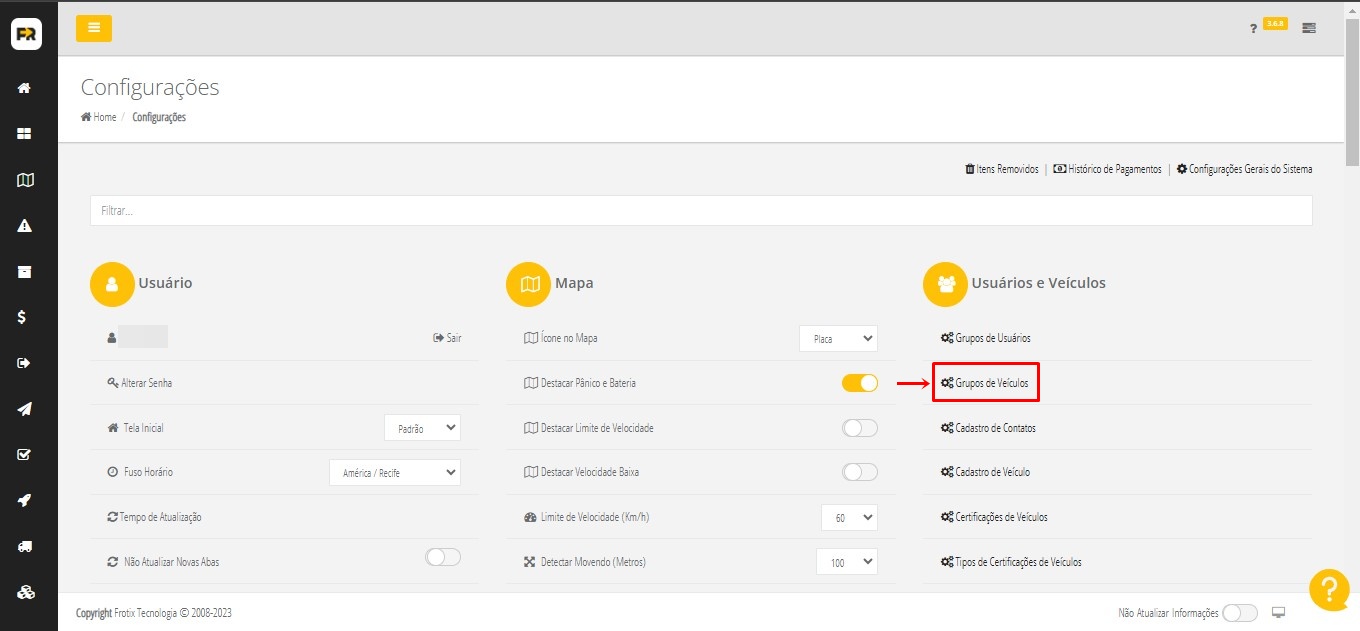Expand the Fuso Horário dropdown

[395, 472]
